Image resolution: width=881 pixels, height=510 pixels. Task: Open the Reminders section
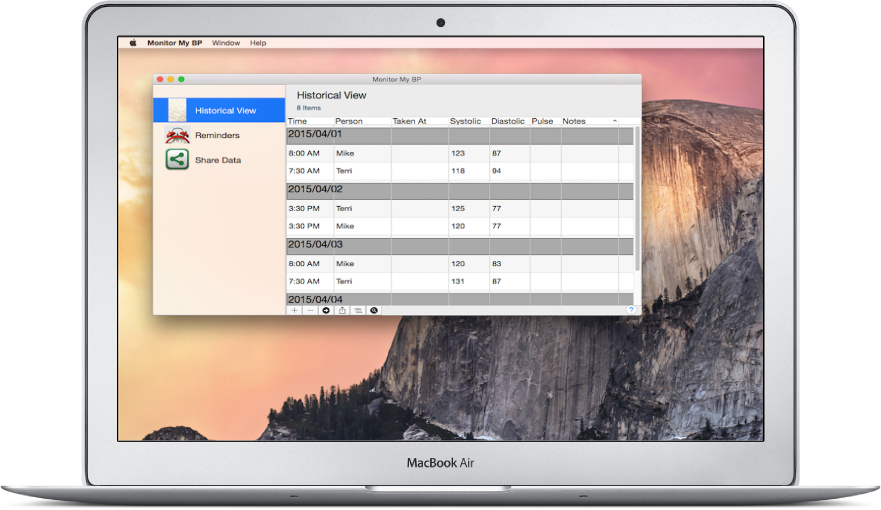pos(219,135)
